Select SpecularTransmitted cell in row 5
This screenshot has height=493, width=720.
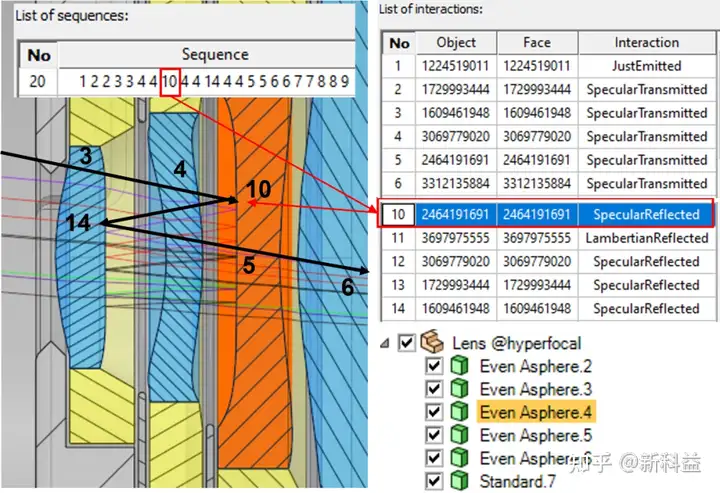[647, 160]
